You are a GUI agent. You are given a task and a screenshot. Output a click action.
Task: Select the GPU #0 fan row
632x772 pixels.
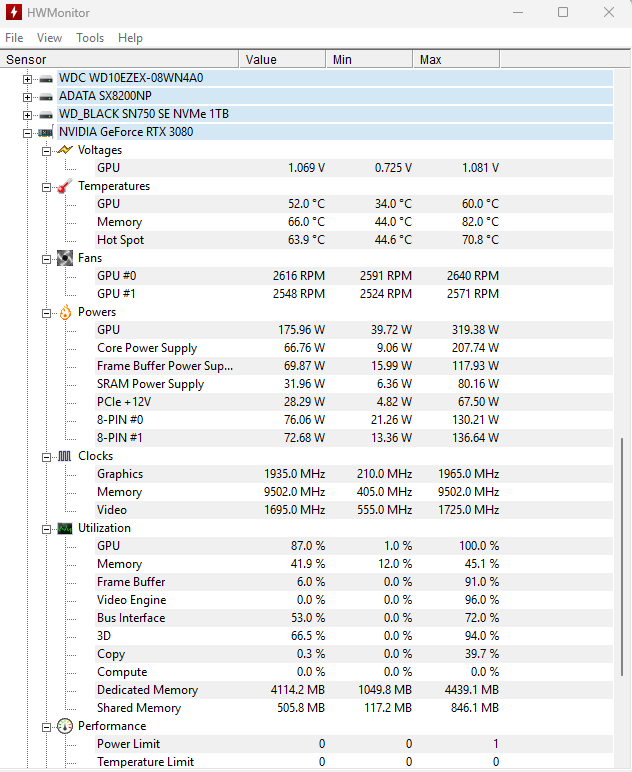354,276
